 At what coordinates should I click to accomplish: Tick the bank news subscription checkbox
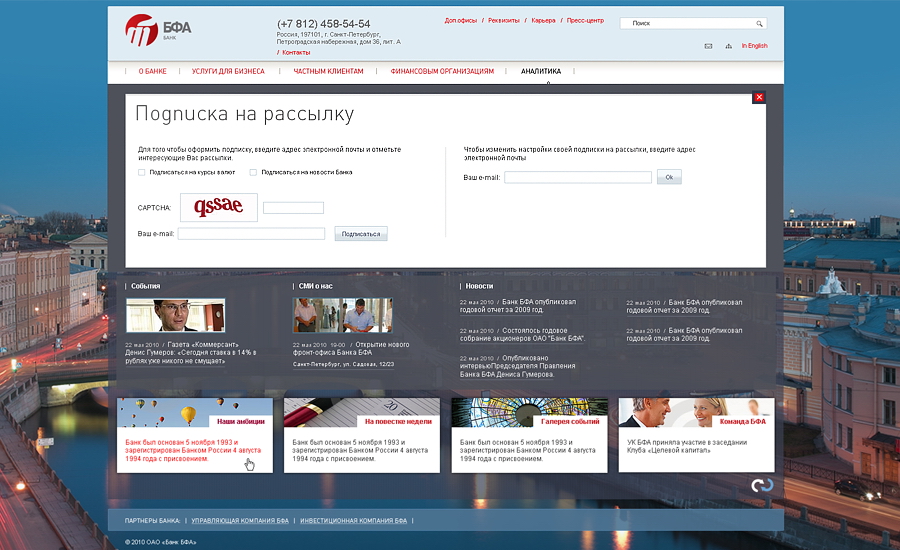coord(253,172)
